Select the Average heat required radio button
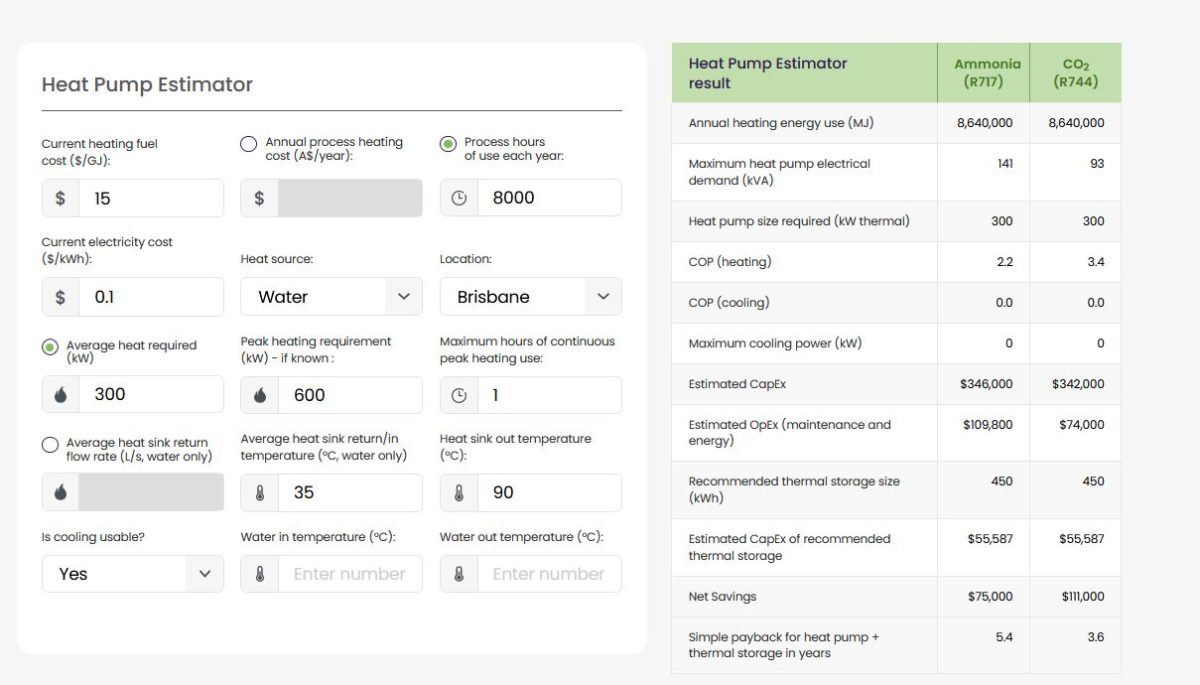Viewport: 1200px width, 685px height. [50, 347]
